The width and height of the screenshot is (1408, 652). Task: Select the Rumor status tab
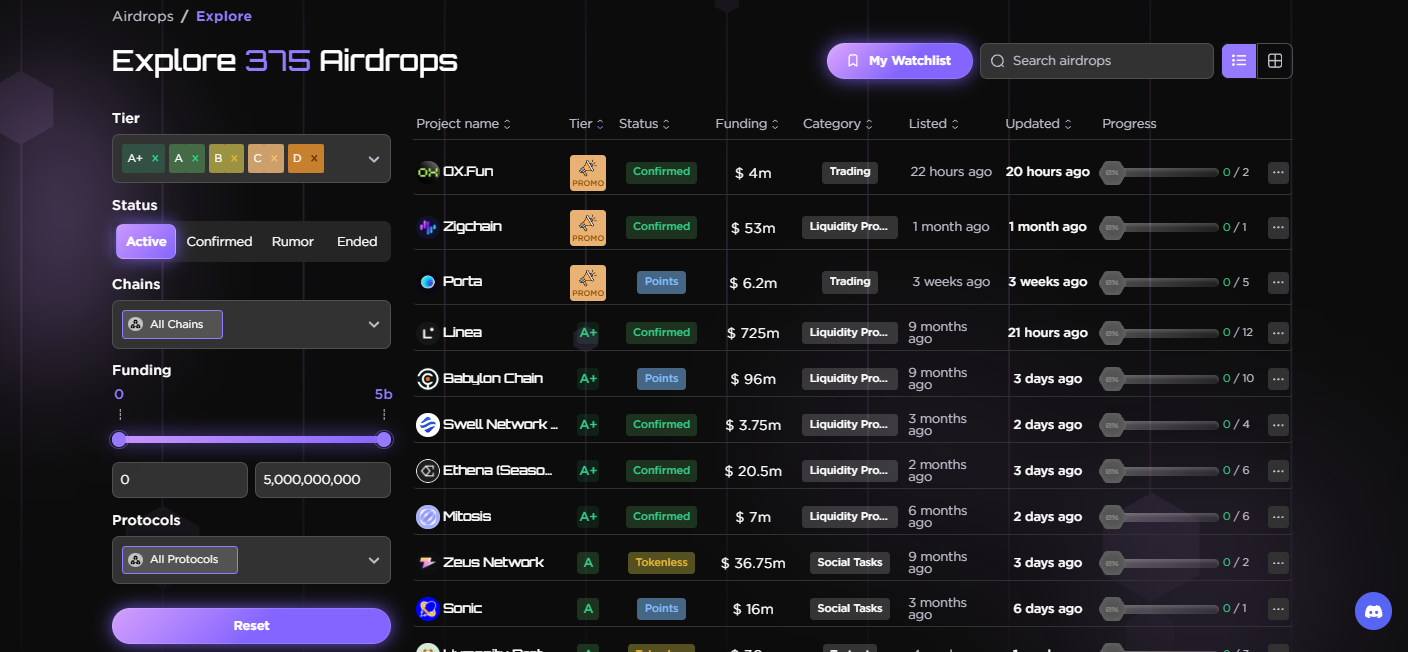pos(293,242)
